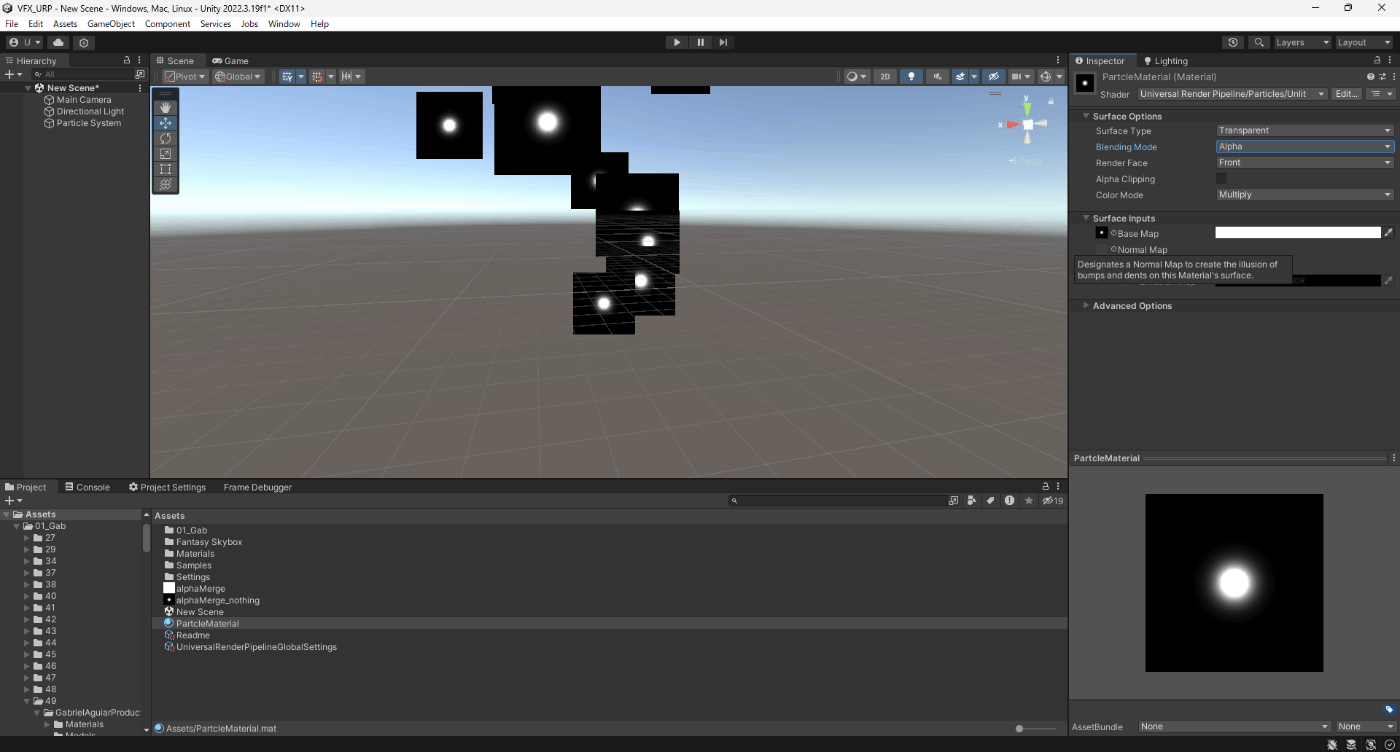Open the global Search magnifier icon
The image size is (1400, 752).
(x=1259, y=42)
